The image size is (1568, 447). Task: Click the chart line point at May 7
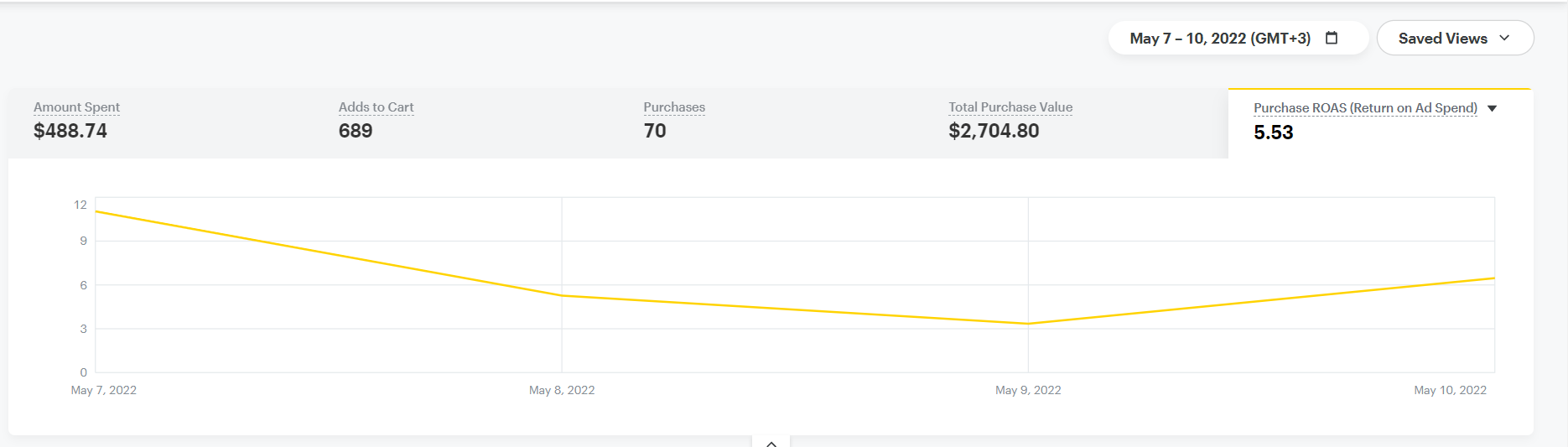coord(96,211)
